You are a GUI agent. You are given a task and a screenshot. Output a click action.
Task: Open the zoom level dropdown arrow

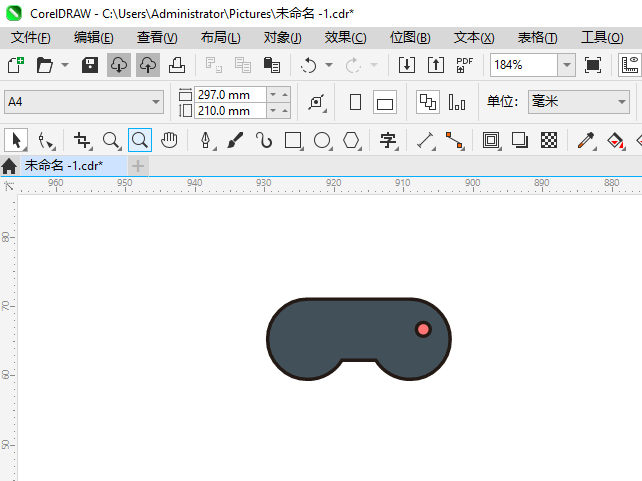(567, 65)
